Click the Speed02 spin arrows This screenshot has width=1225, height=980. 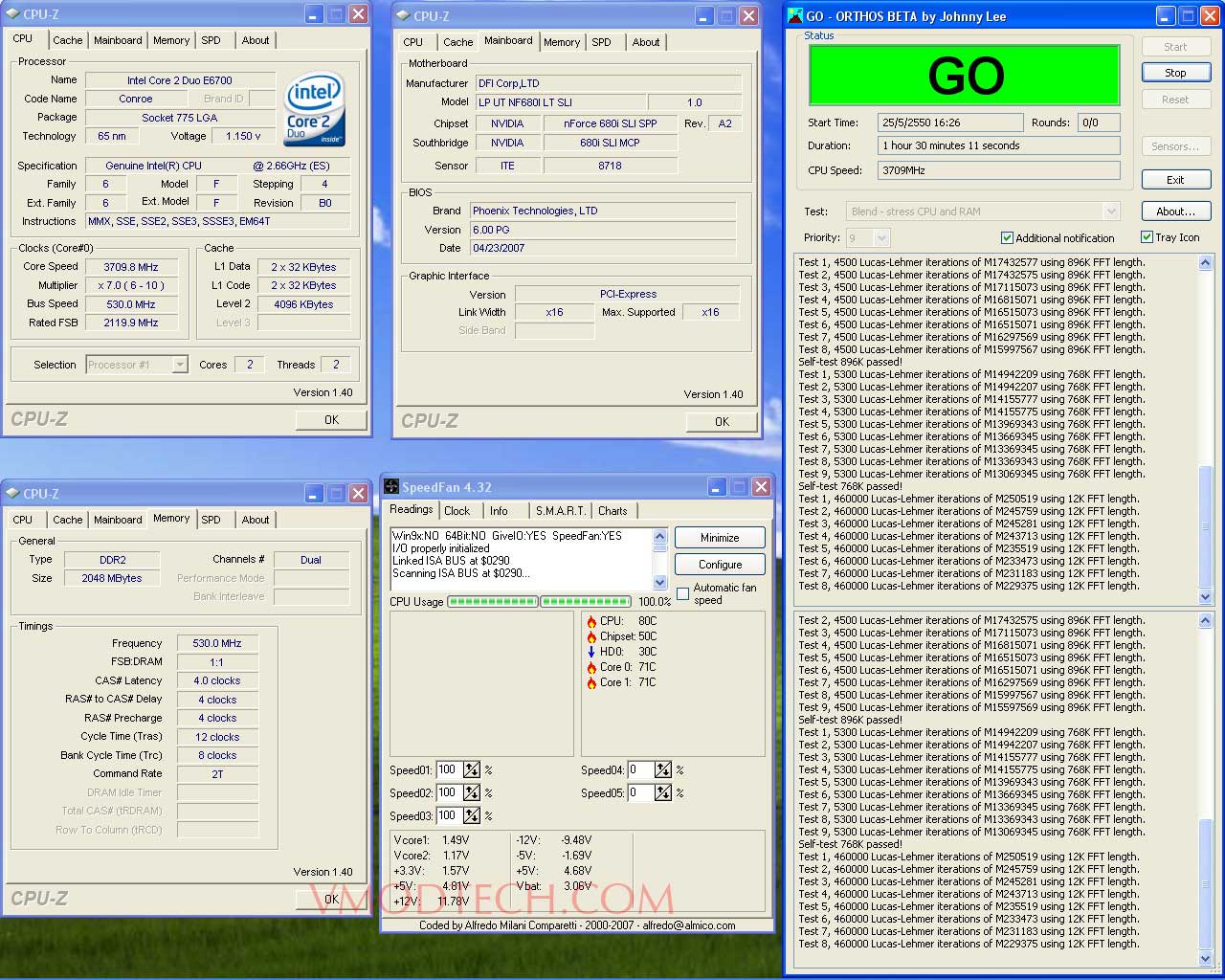472,793
